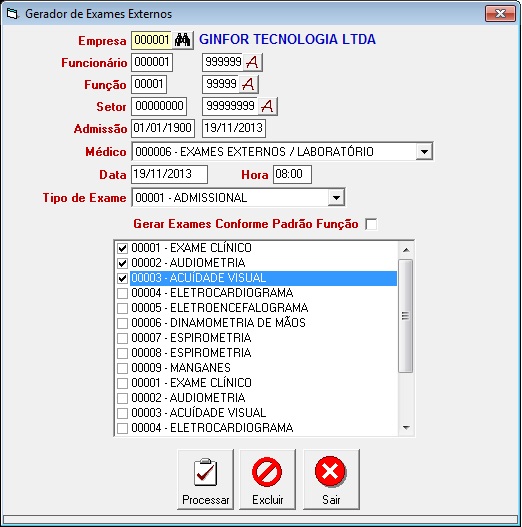Click the Processar clipboard icon
Screen dimensions: 522x527
(x=205, y=472)
